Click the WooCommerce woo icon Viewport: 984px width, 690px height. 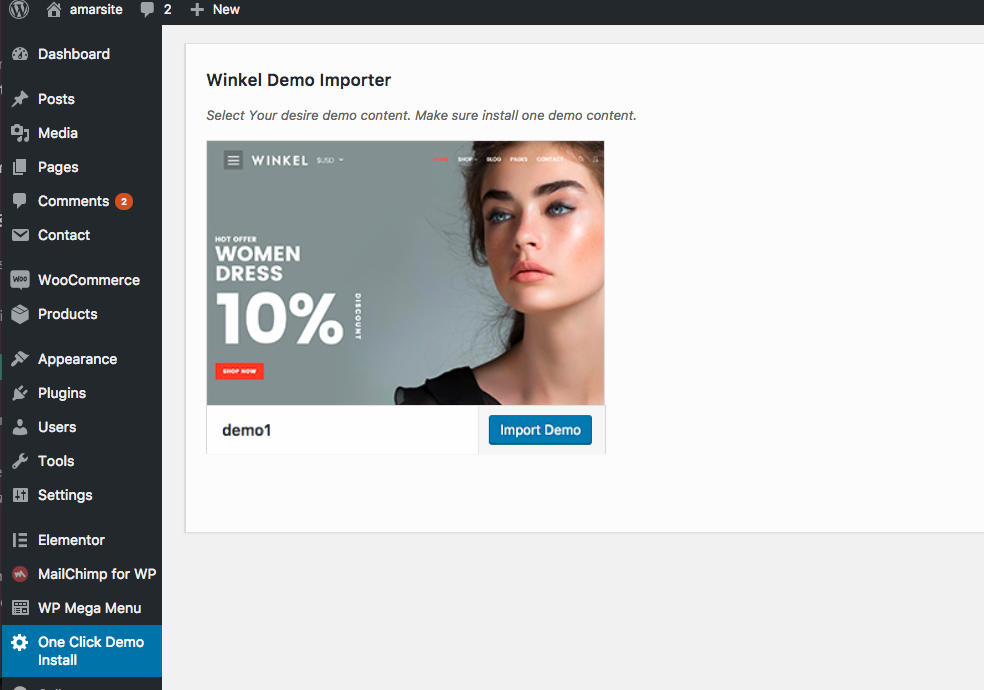(x=20, y=280)
